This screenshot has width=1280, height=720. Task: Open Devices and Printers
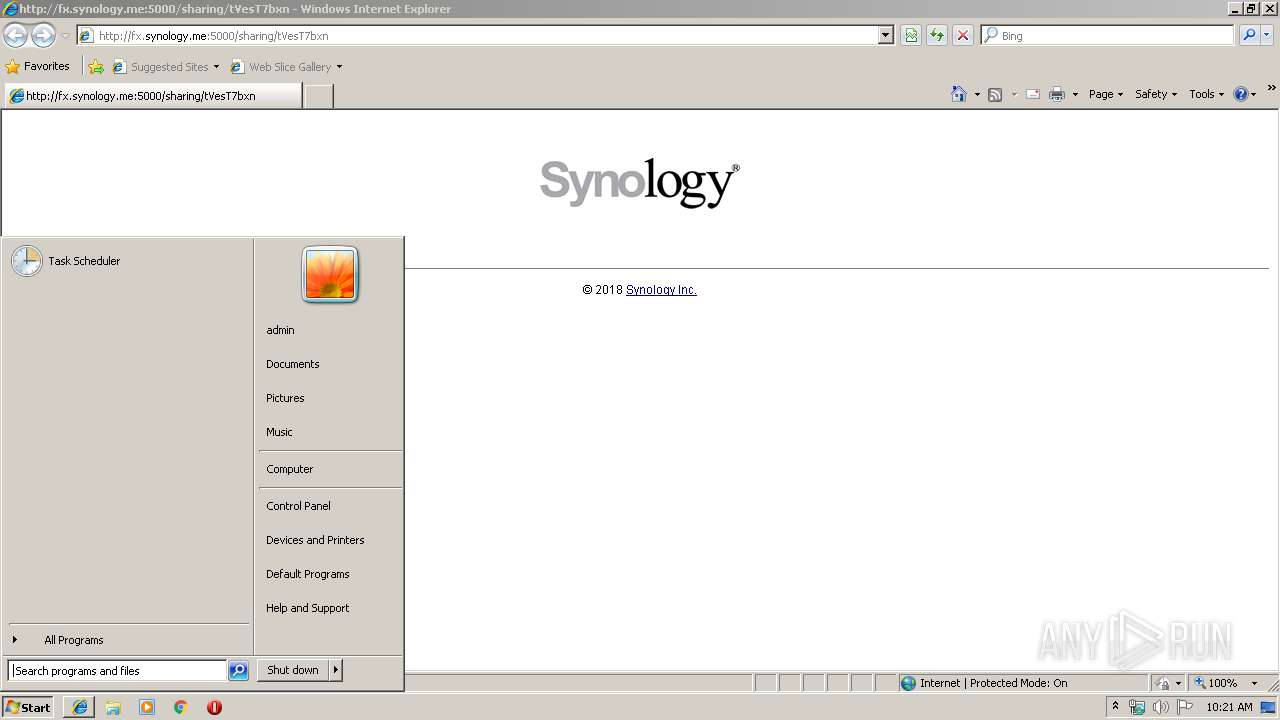[x=330, y=540]
